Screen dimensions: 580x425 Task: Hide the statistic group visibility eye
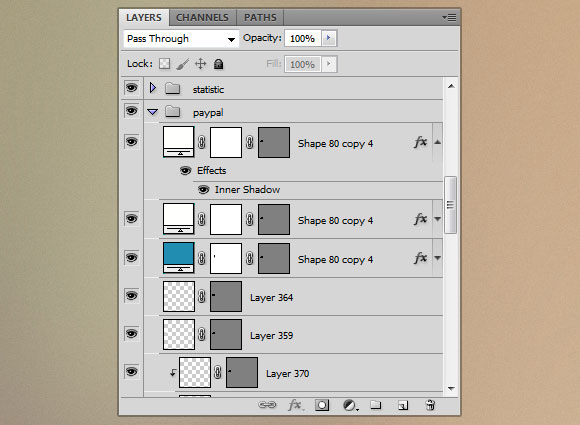pos(131,88)
